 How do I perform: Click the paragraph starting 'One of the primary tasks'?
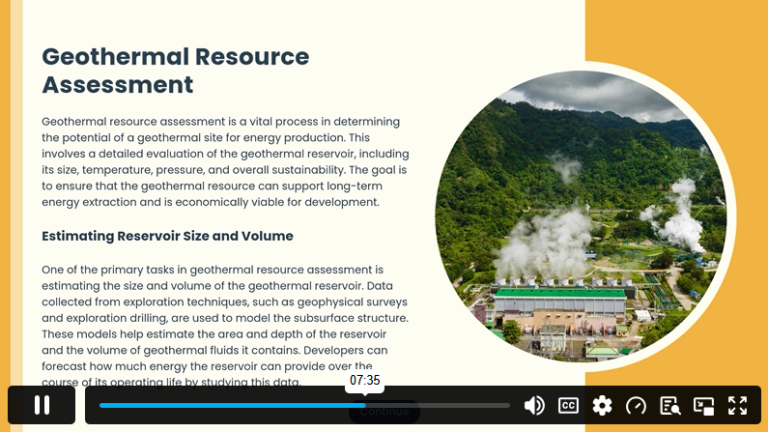tap(225, 326)
